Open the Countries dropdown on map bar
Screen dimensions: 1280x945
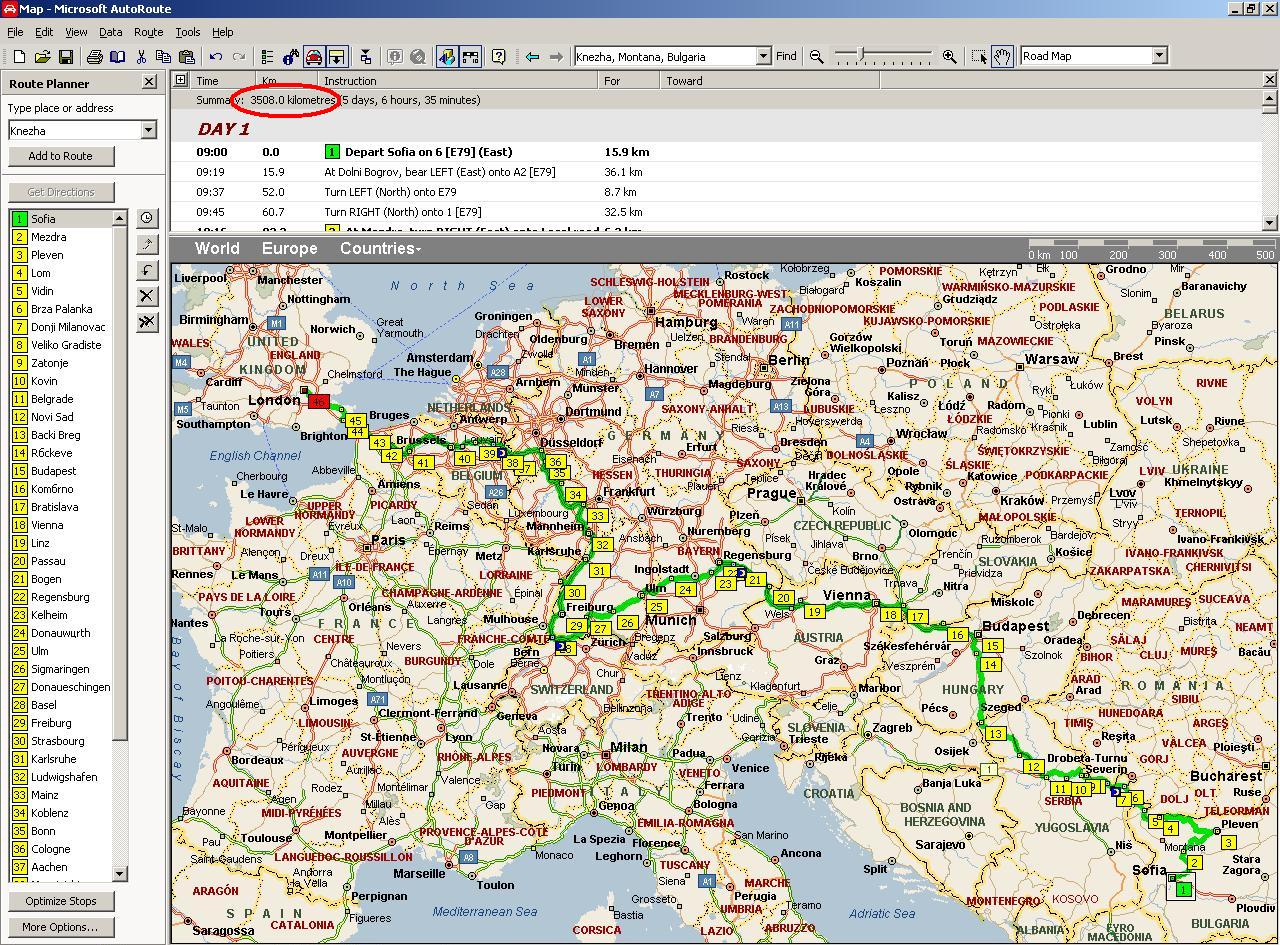[380, 249]
